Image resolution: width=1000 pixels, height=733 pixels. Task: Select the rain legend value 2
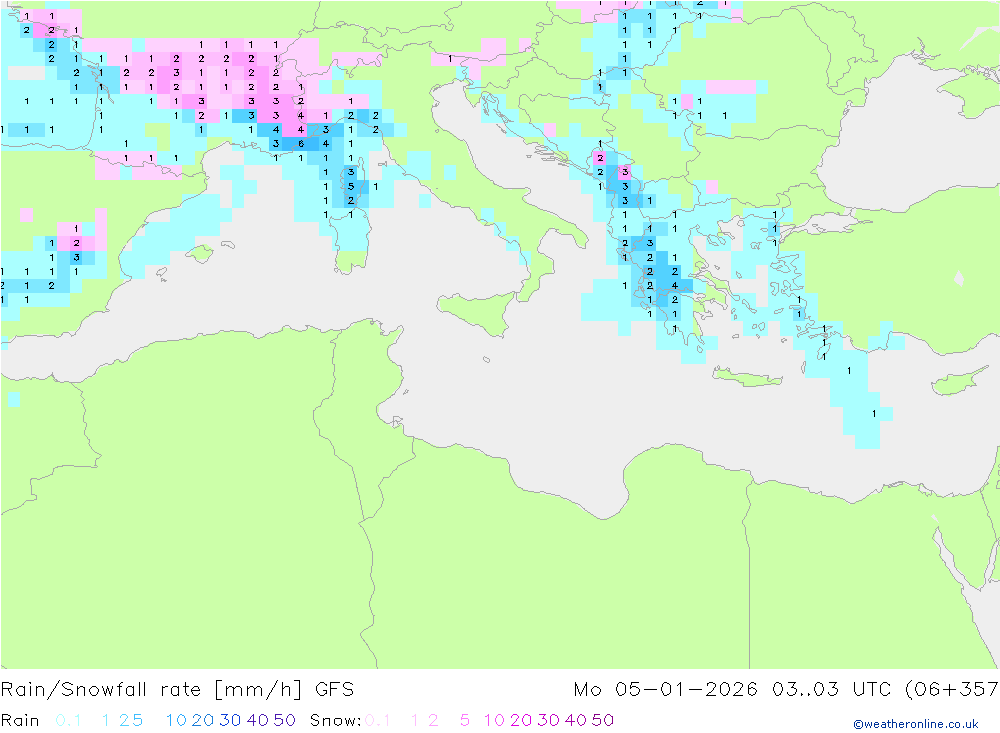click(124, 720)
